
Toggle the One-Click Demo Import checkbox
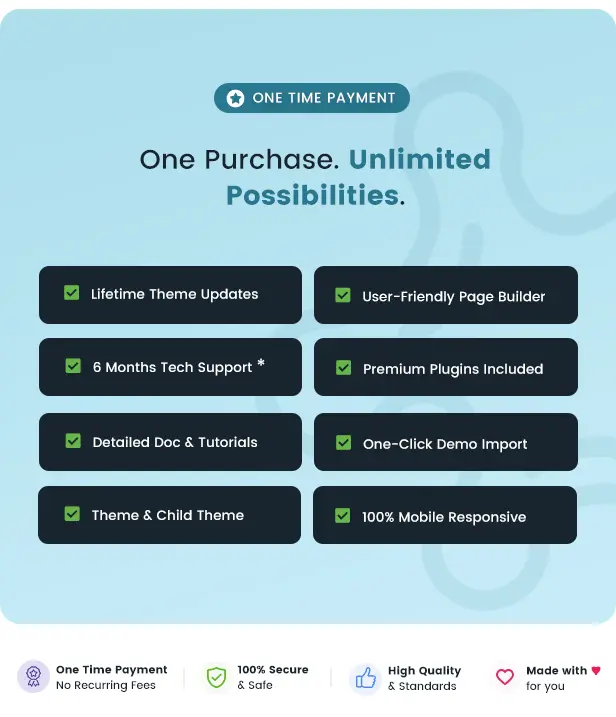pos(343,443)
